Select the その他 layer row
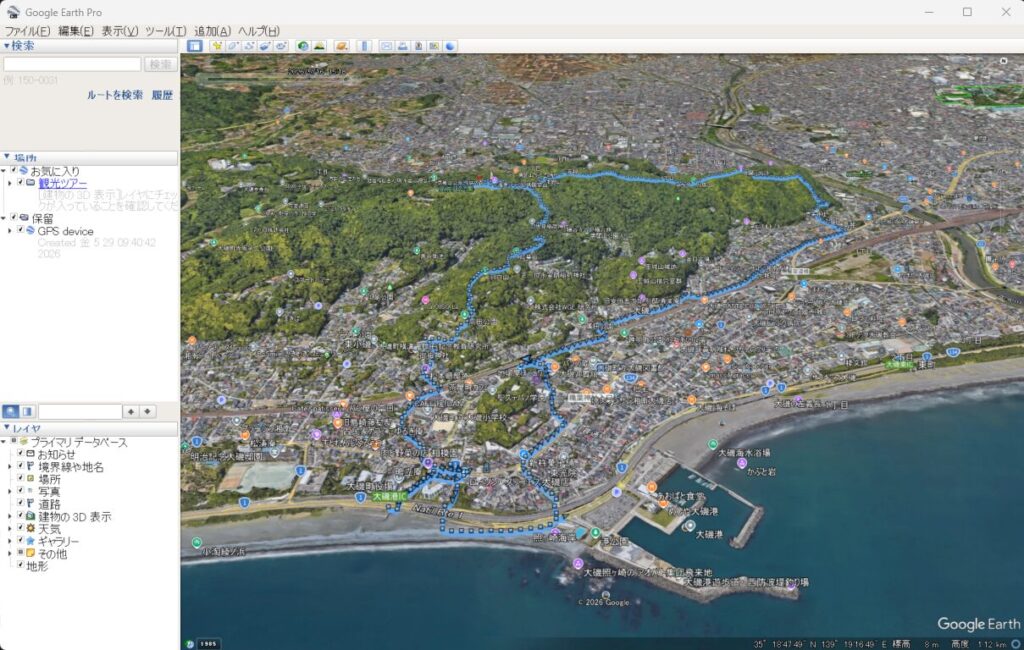 52,553
